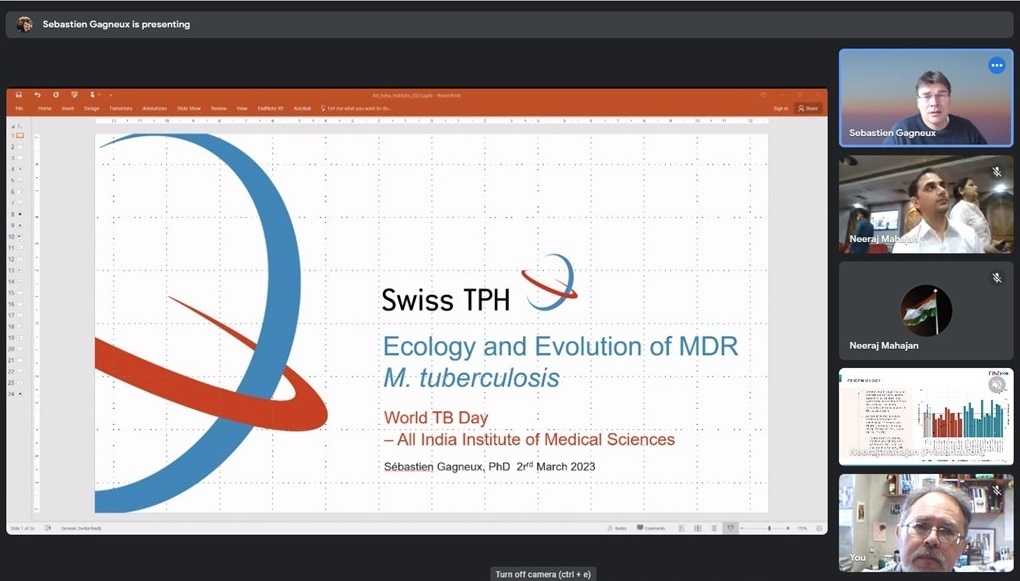Click the Redo icon in Quick Access Toolbar
The width and height of the screenshot is (1020, 581).
click(56, 95)
